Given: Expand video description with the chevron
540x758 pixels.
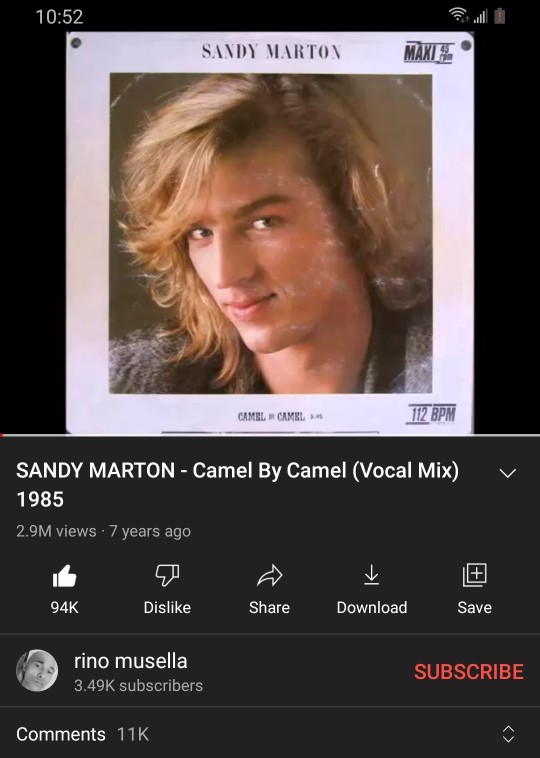Looking at the screenshot, I should (x=508, y=473).
